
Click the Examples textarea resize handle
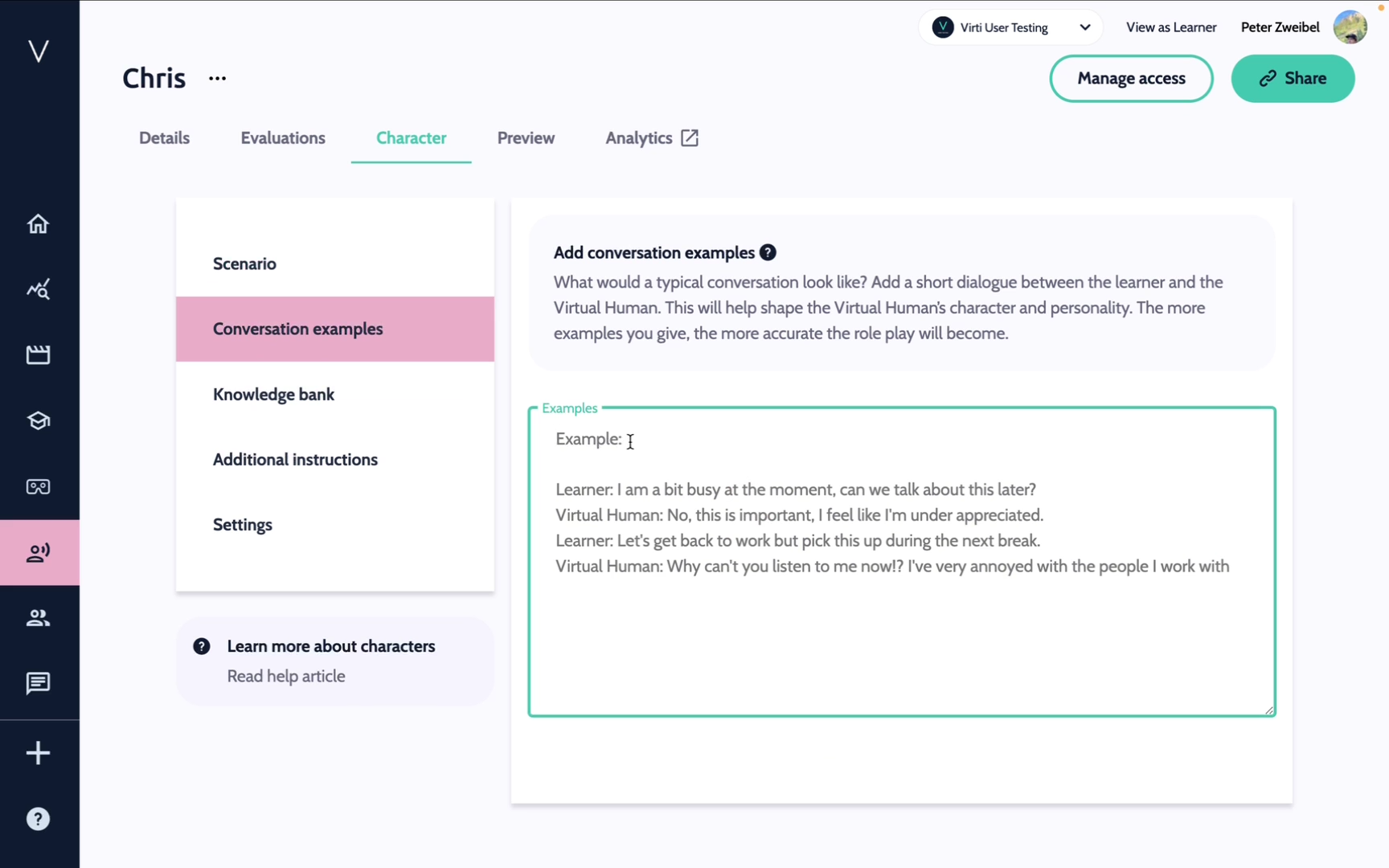pyautogui.click(x=1268, y=710)
